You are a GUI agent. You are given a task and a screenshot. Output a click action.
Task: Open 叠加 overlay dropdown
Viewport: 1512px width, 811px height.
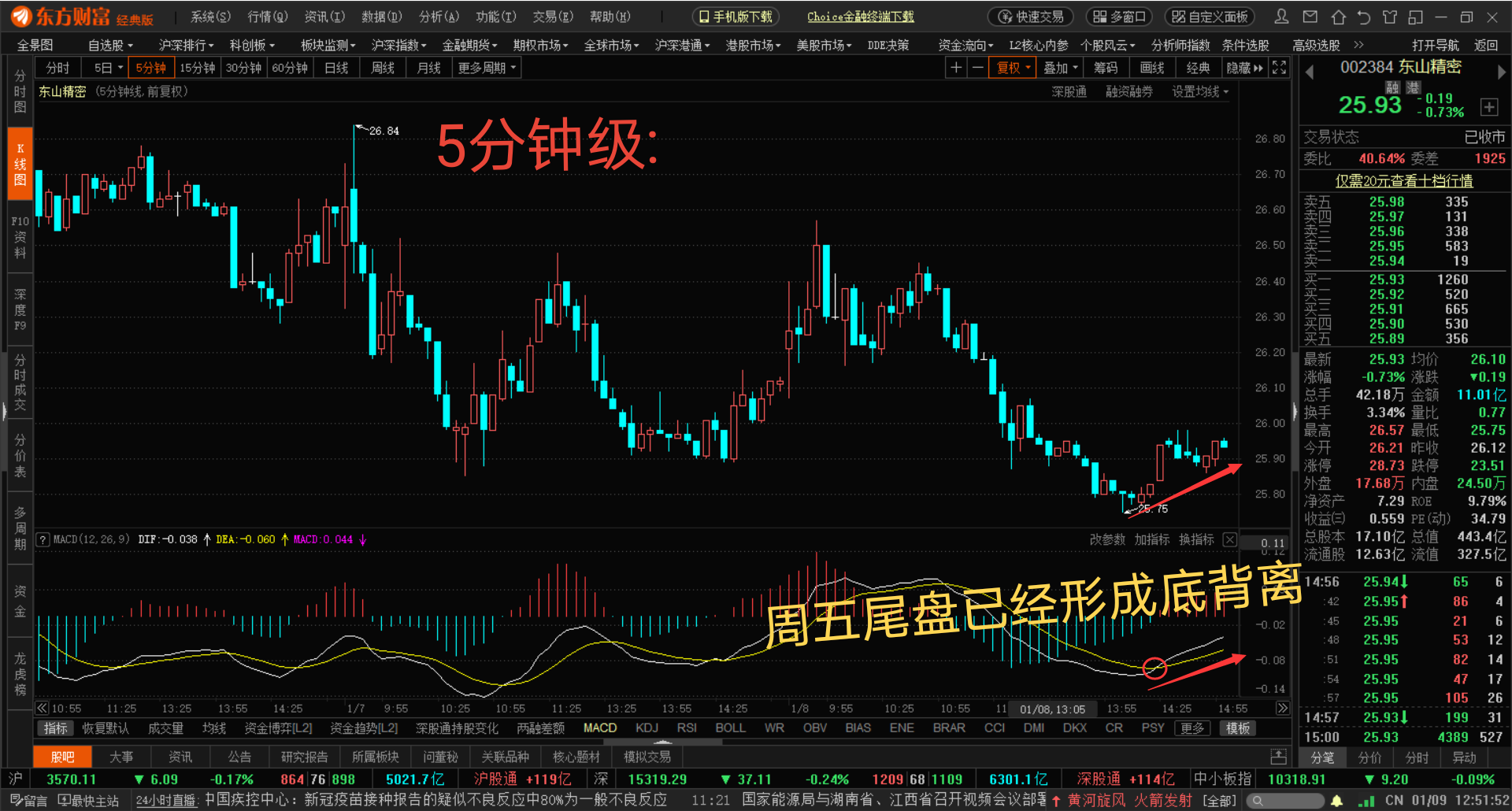1060,68
